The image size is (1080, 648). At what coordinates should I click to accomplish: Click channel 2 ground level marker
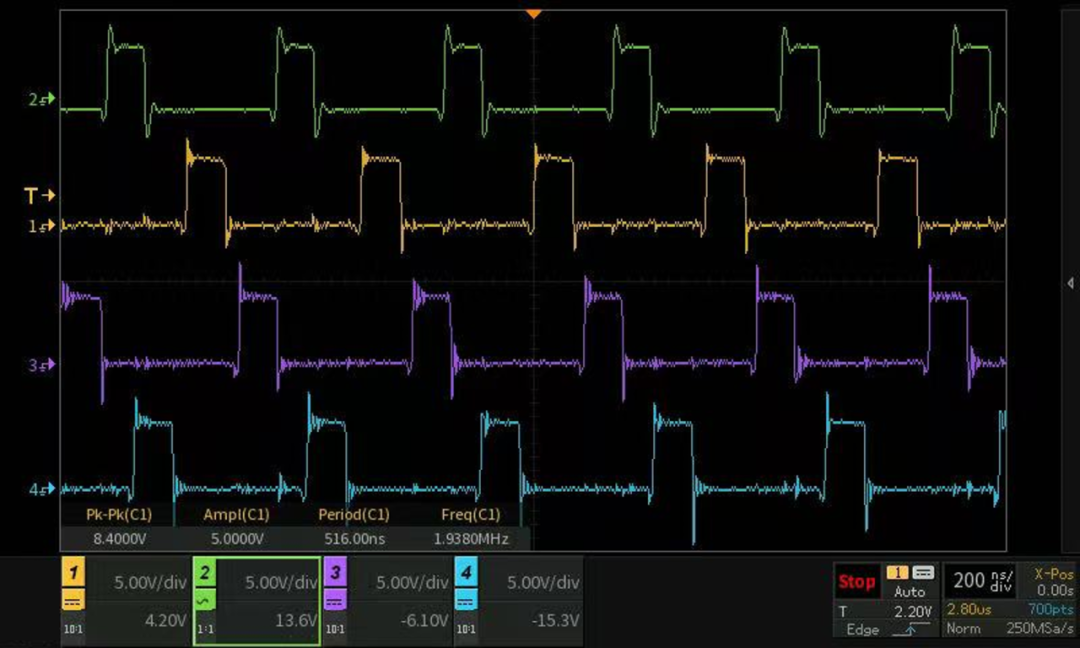(41, 100)
